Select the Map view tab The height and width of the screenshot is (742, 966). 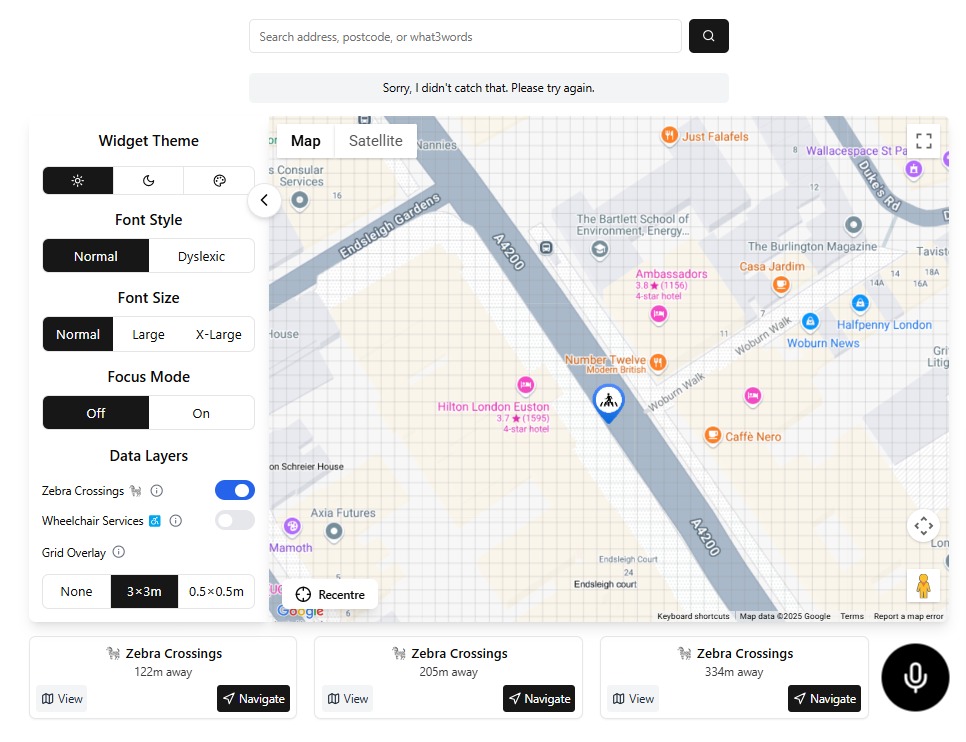click(x=305, y=141)
